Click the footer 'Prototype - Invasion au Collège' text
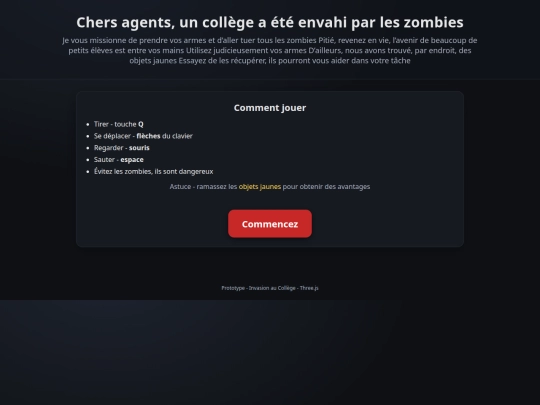The width and height of the screenshot is (540, 405). [x=258, y=288]
